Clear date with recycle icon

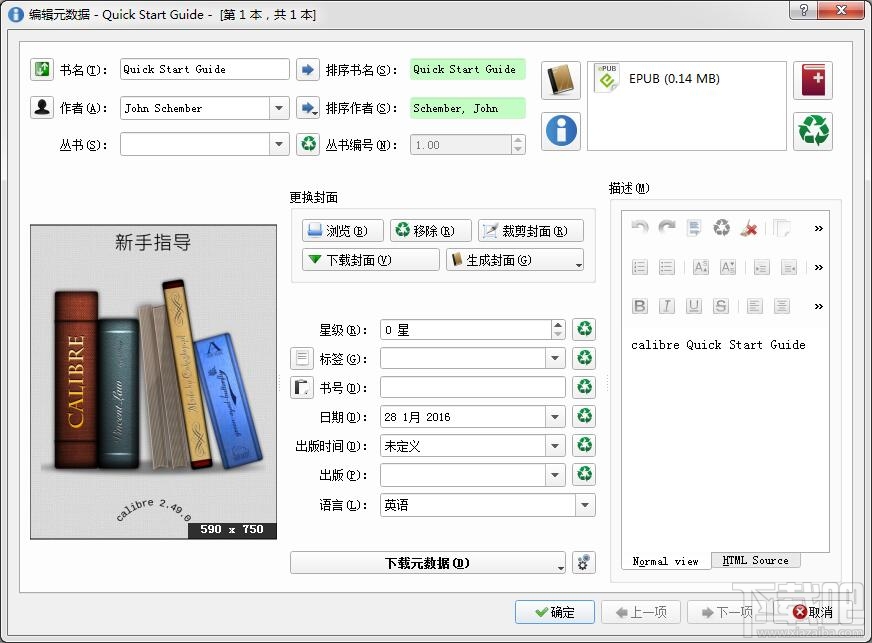(x=584, y=416)
